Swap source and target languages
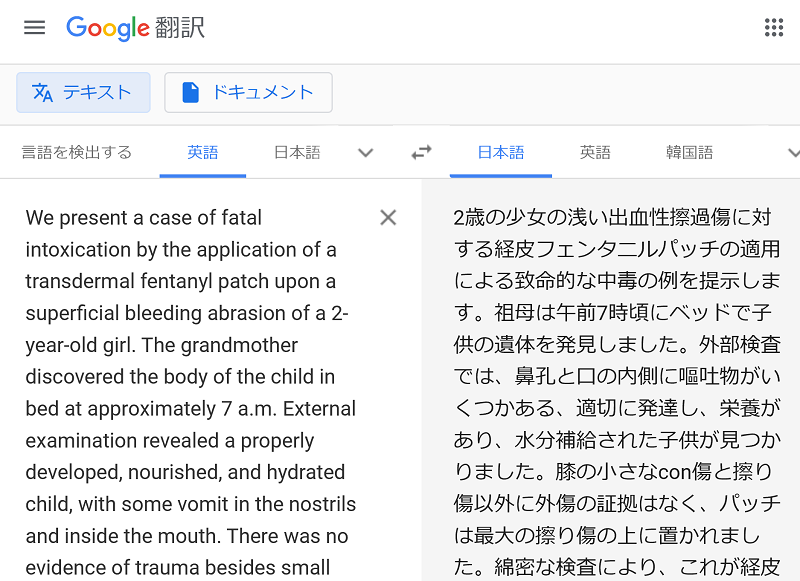Screen dimensions: 800x581 point(421,152)
